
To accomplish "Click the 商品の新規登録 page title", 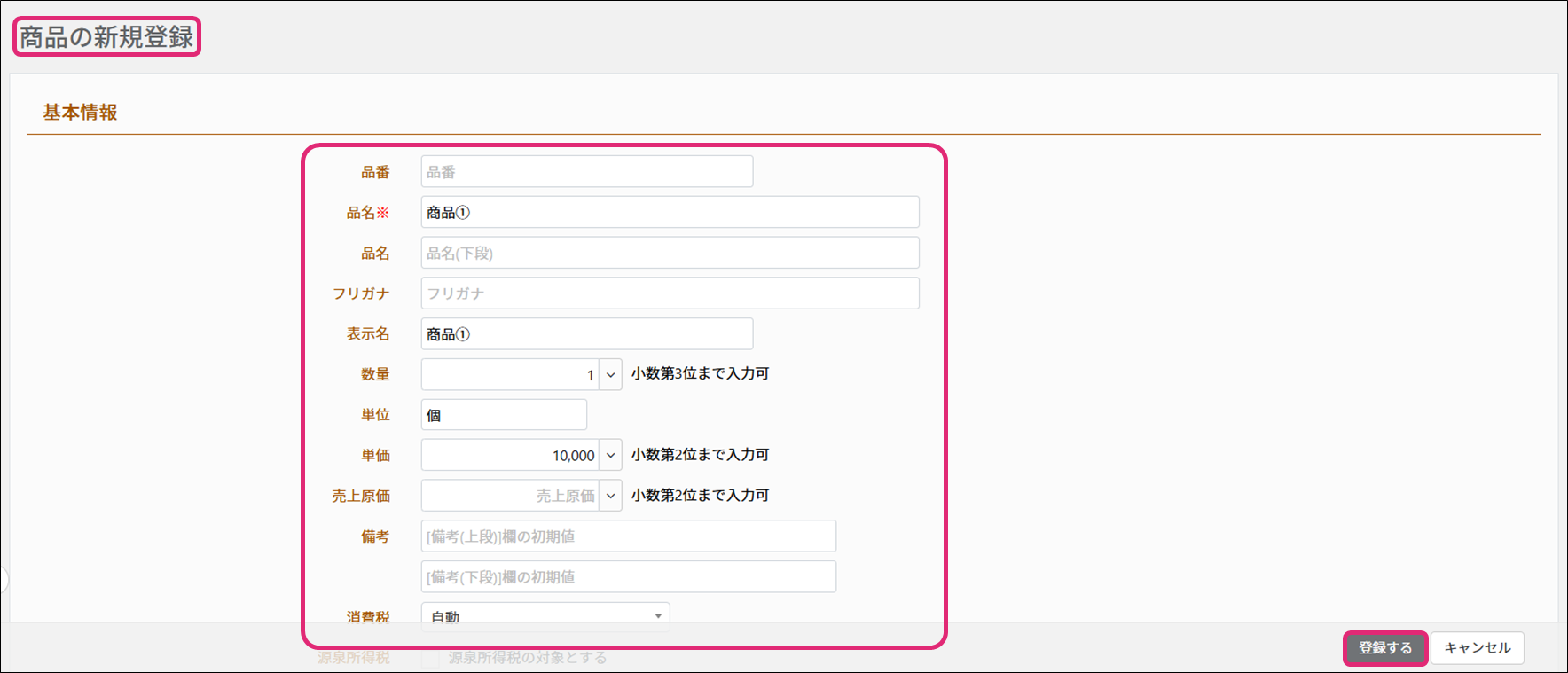I will point(106,37).
